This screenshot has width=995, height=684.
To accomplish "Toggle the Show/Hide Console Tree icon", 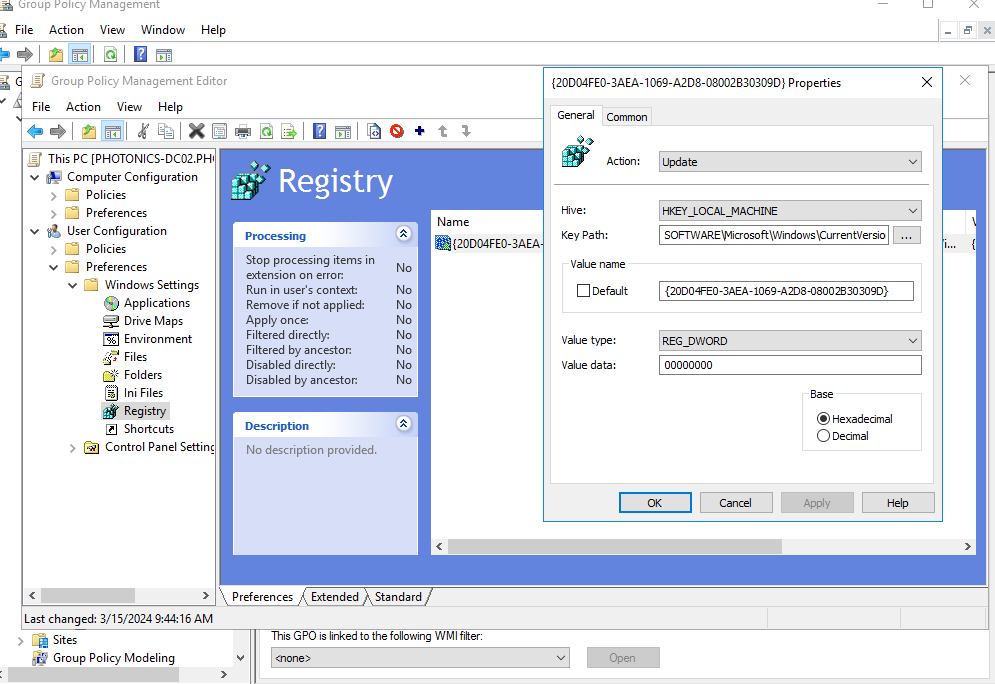I will pos(112,131).
